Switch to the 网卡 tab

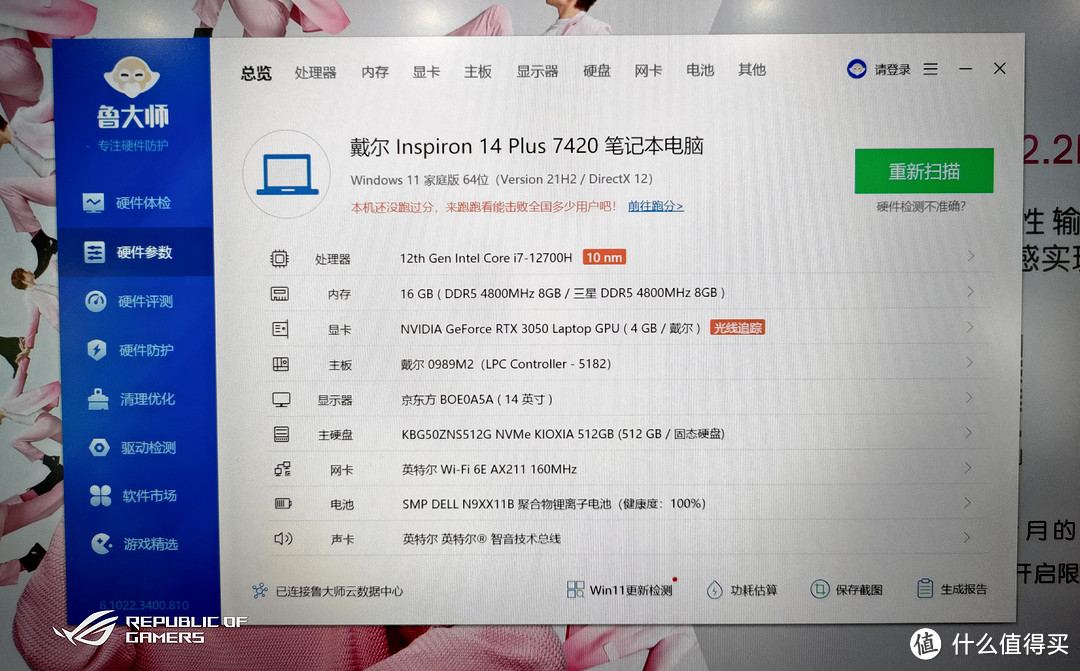tap(648, 70)
